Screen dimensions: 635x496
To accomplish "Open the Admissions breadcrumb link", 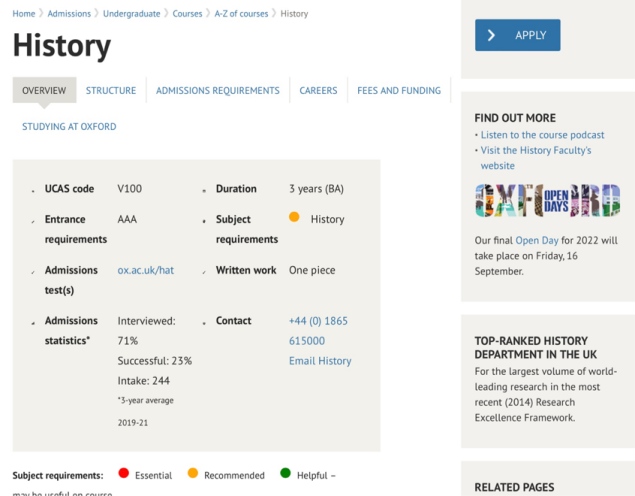I will point(69,14).
